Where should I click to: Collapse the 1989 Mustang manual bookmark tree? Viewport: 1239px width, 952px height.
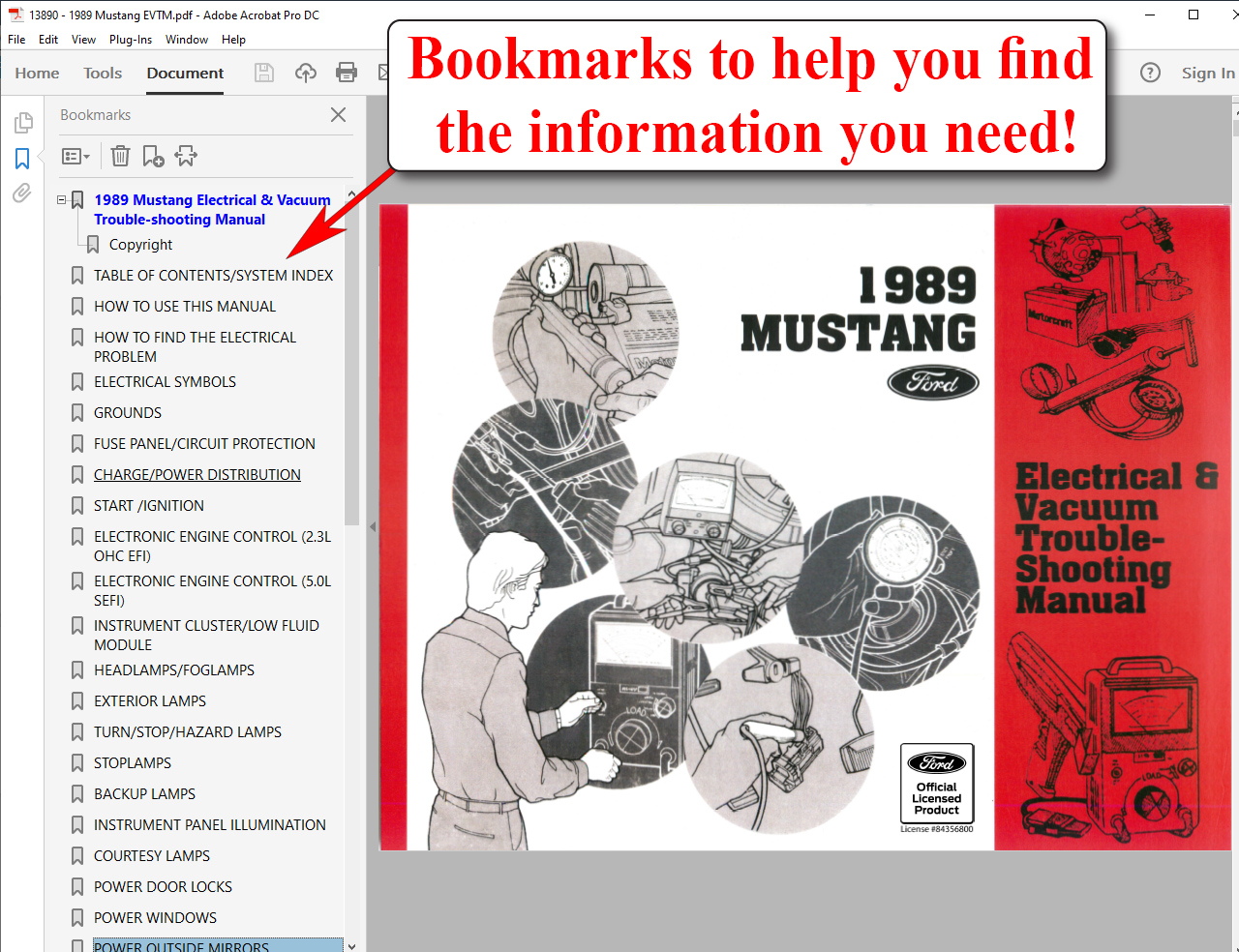(x=62, y=200)
